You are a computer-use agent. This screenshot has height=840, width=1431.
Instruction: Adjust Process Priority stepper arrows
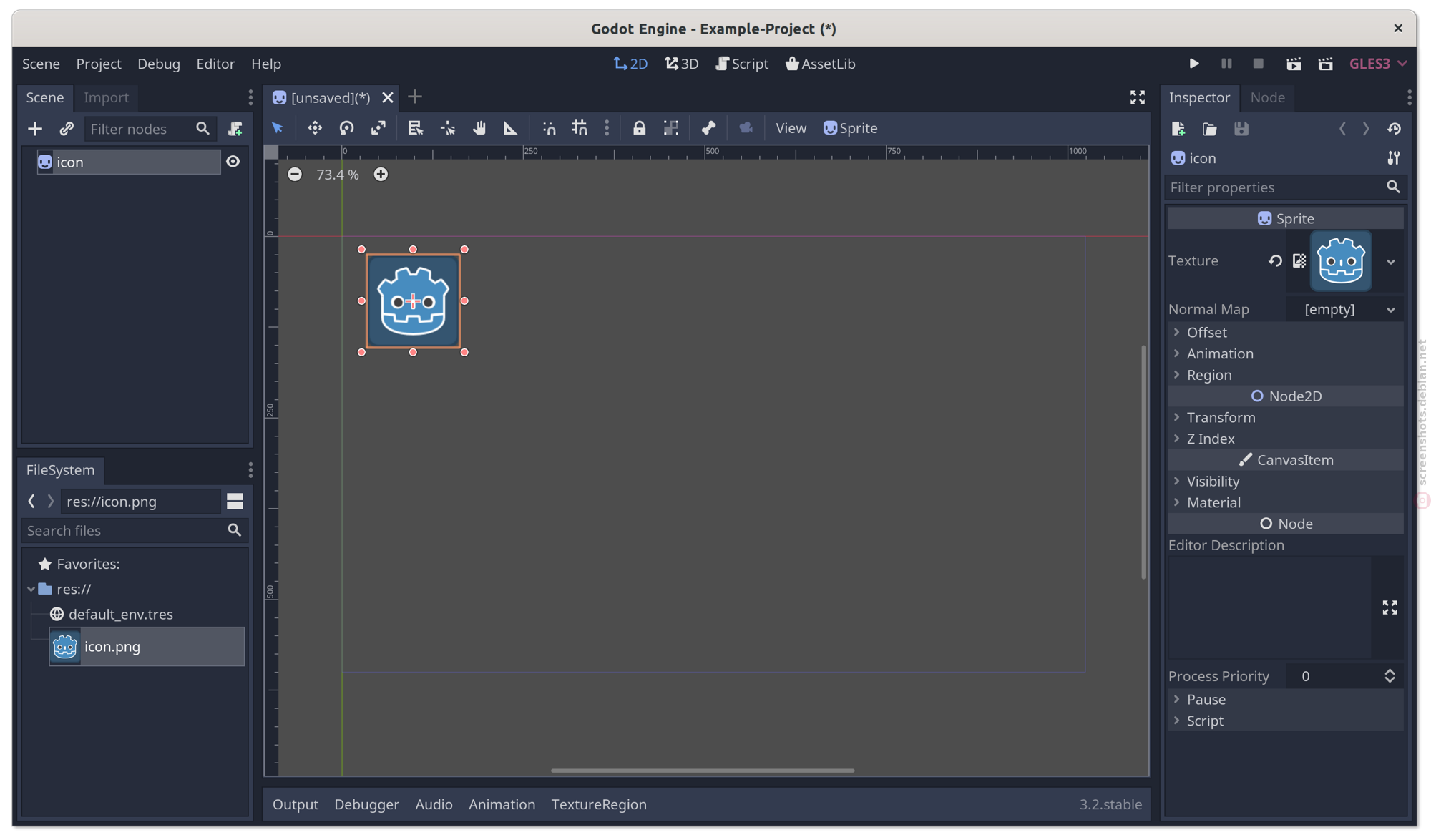pos(1390,676)
